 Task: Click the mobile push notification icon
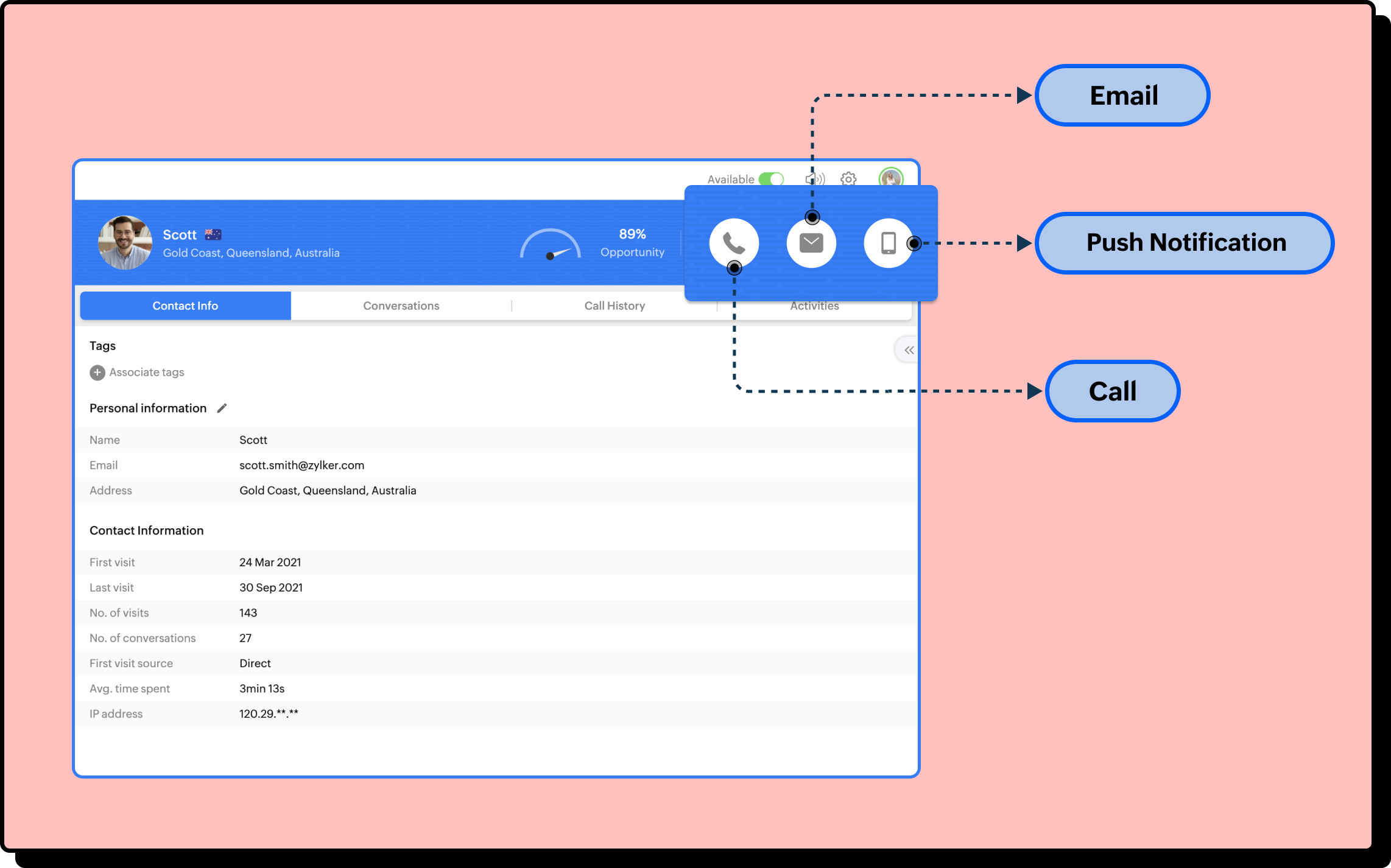[x=888, y=243]
